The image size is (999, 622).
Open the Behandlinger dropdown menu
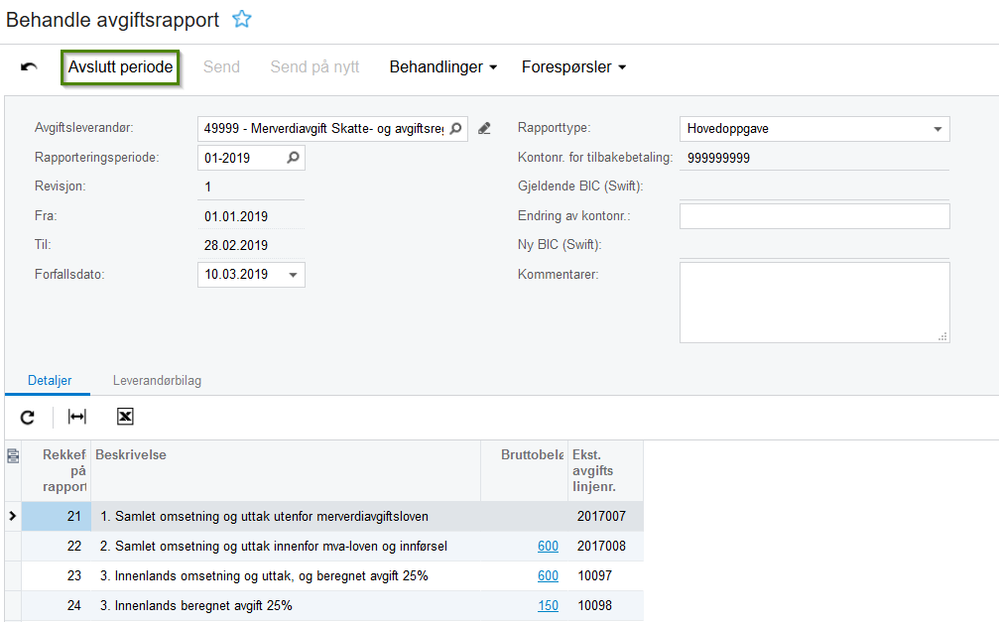(x=443, y=67)
